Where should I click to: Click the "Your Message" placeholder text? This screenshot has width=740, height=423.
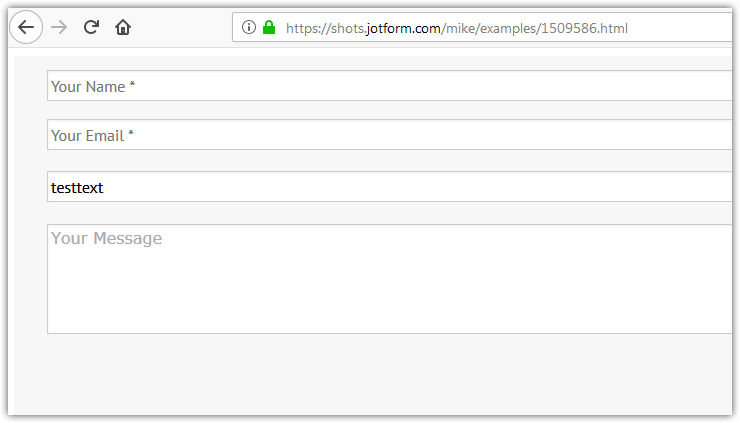[106, 239]
